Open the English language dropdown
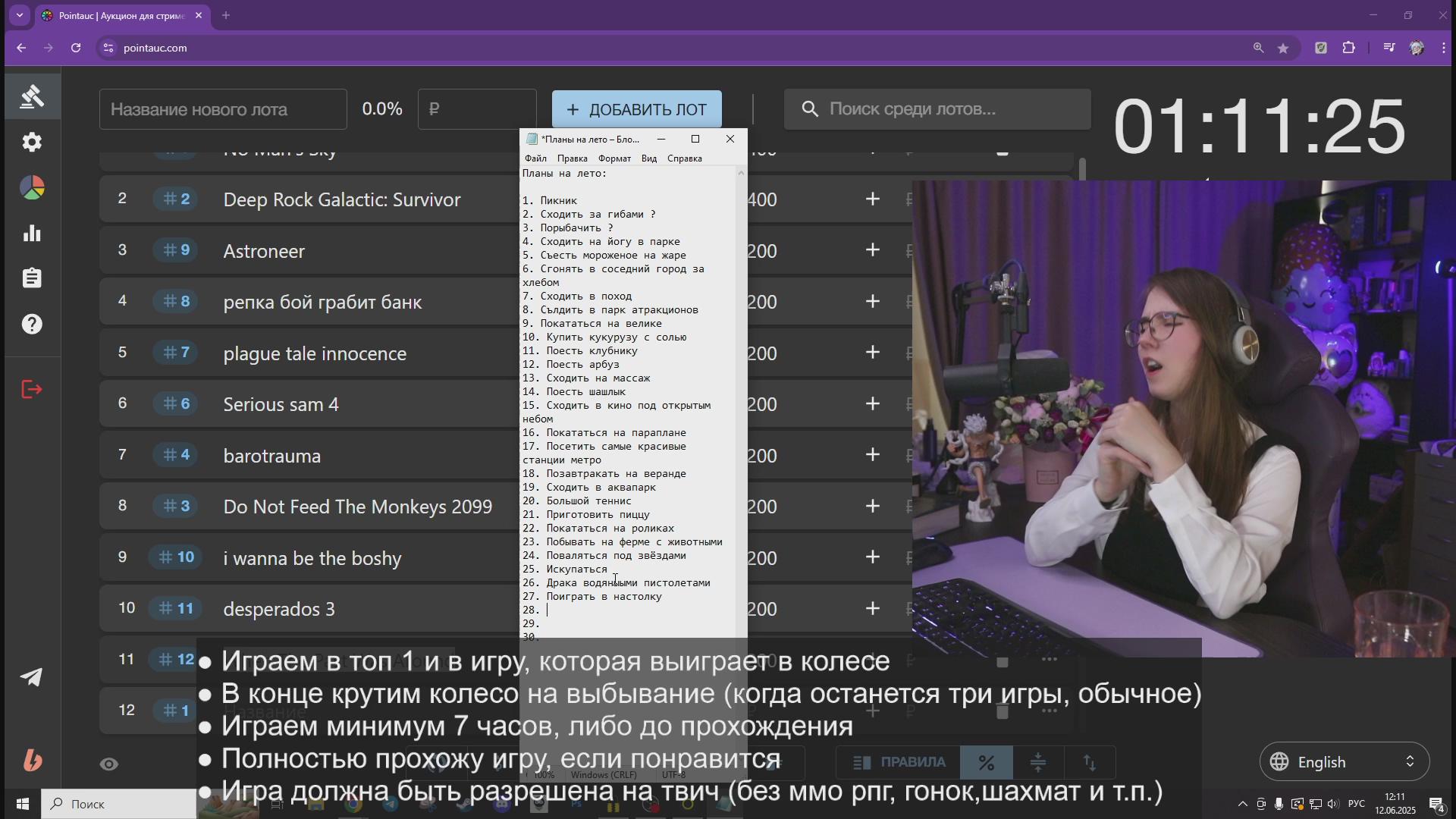 [1345, 761]
